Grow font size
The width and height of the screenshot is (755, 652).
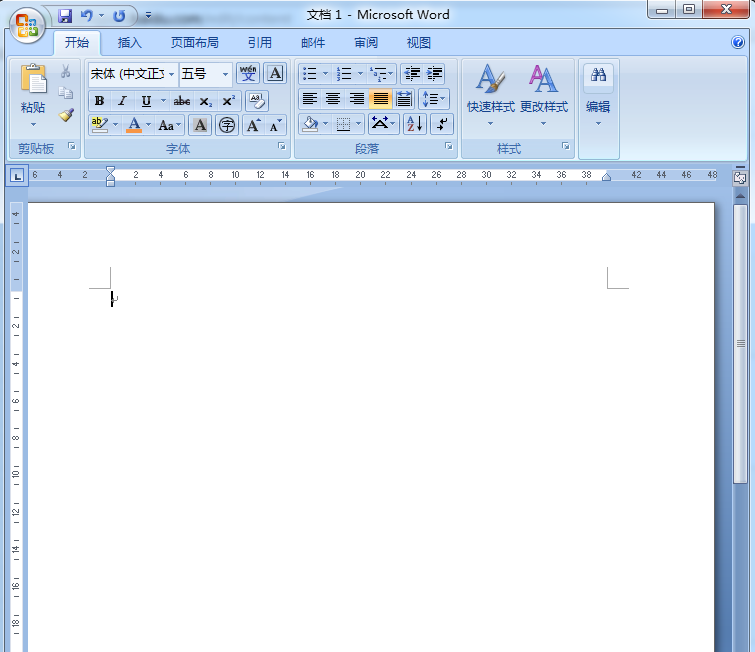[x=253, y=126]
